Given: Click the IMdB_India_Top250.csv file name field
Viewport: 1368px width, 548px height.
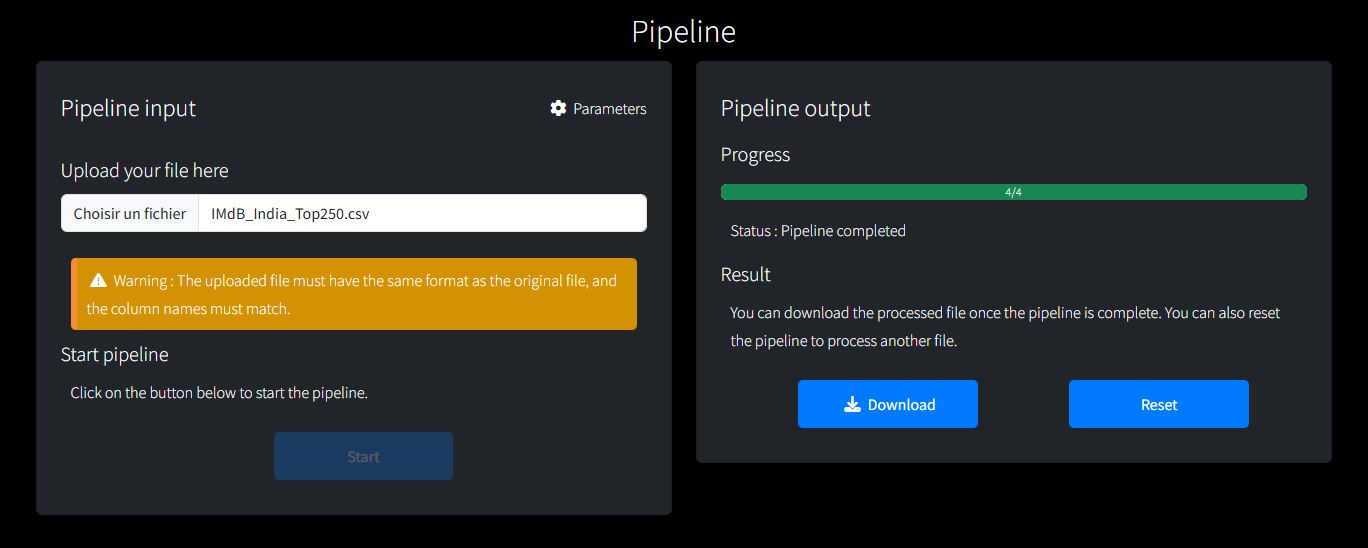Looking at the screenshot, I should tap(422, 213).
